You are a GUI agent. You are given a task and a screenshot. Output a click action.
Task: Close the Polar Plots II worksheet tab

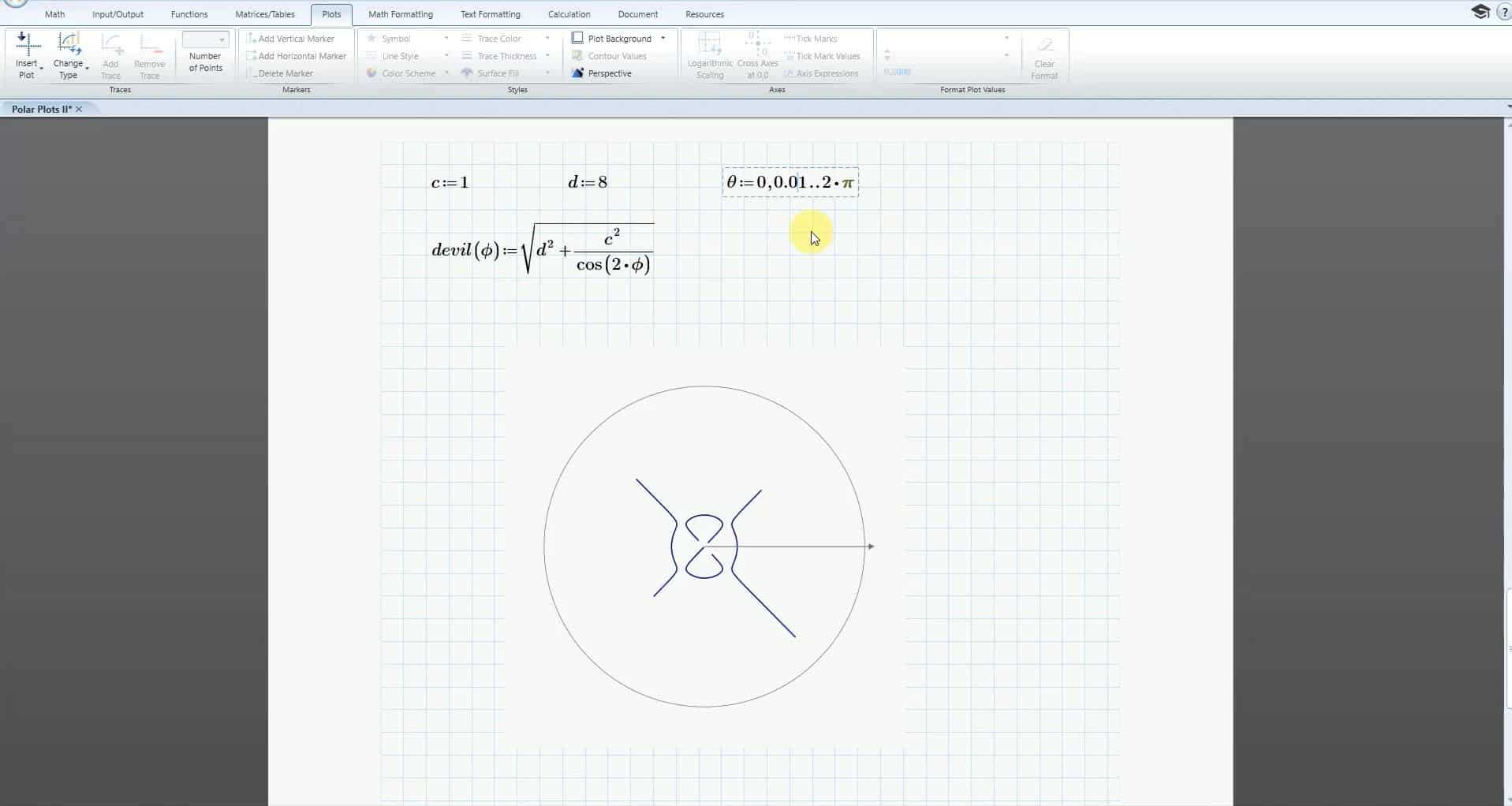pyautogui.click(x=79, y=109)
